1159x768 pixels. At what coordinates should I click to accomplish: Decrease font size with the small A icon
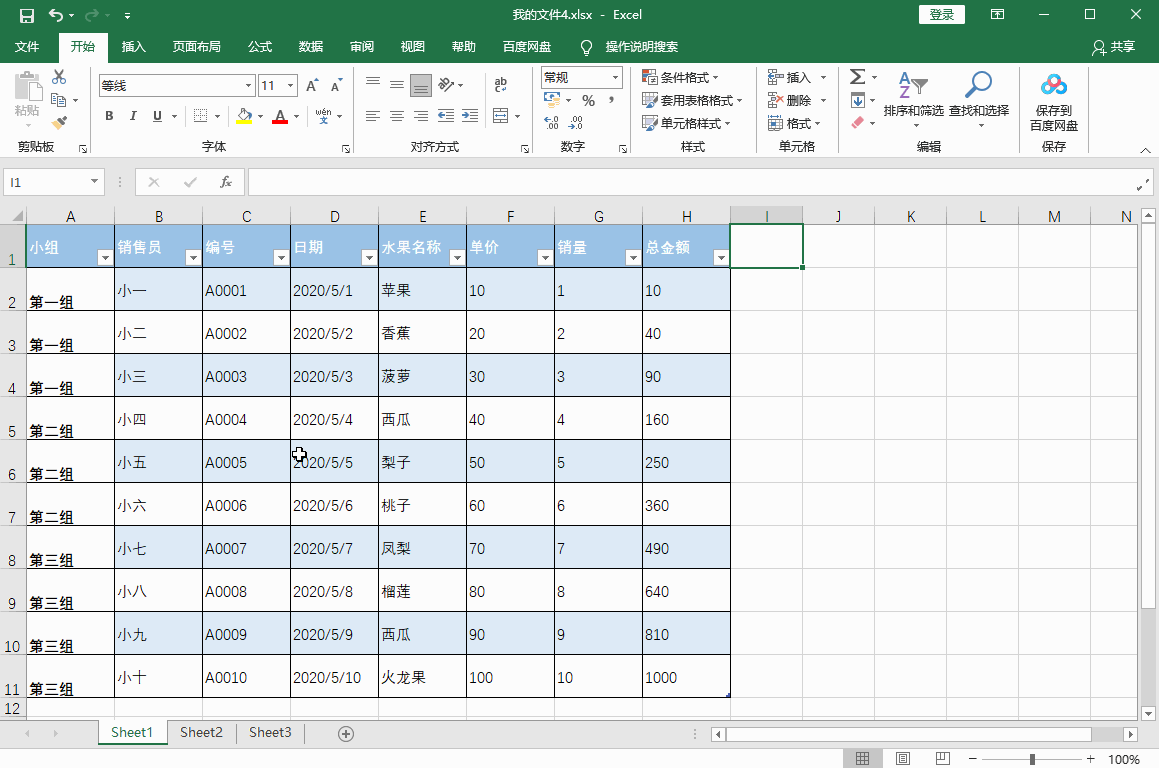point(336,86)
